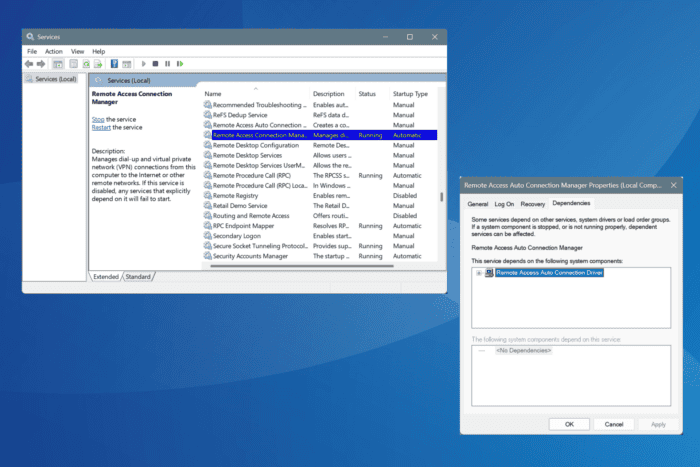The image size is (700, 467).
Task: Click OK in the Properties dialog
Action: [x=569, y=424]
